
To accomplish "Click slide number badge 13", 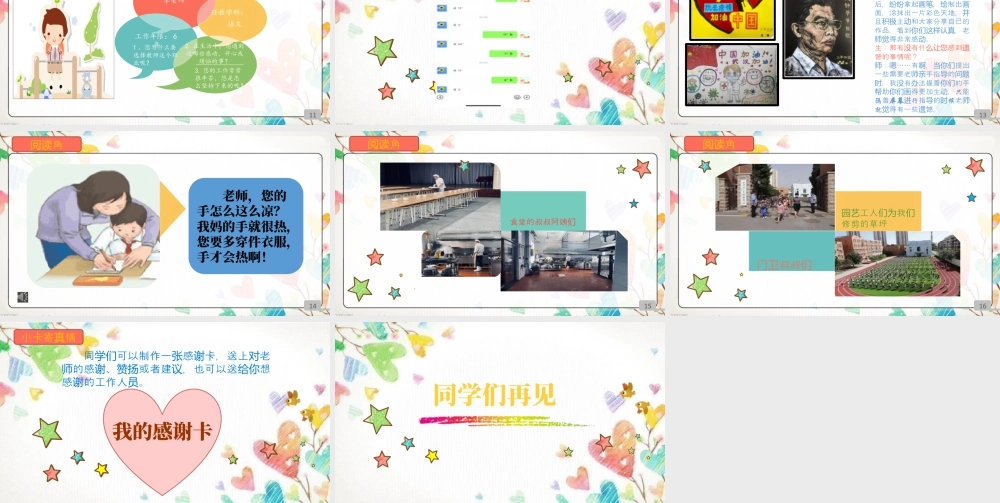I will 982,115.
